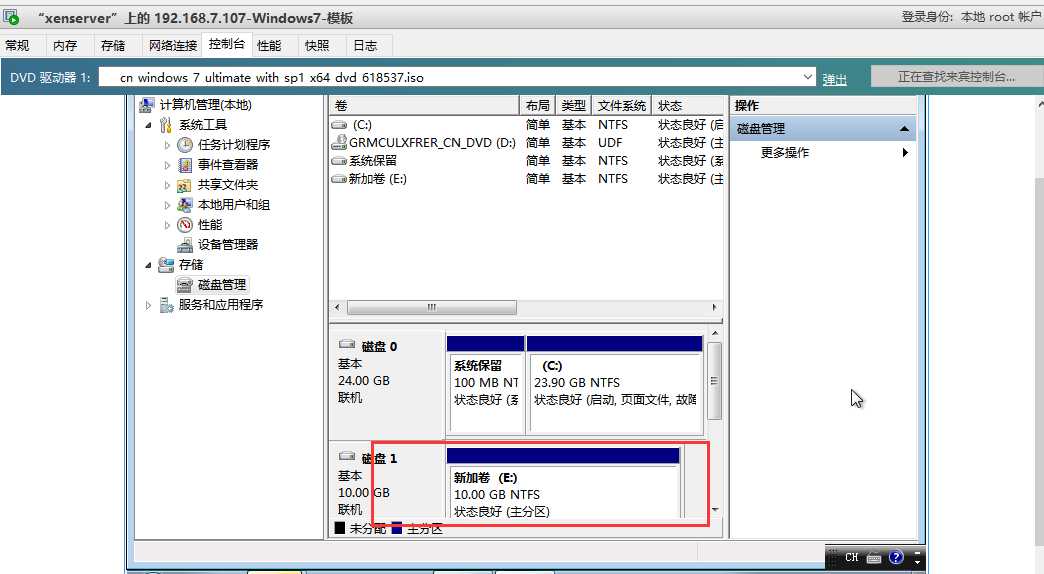Click the disk view scroll down arrow

pos(715,509)
